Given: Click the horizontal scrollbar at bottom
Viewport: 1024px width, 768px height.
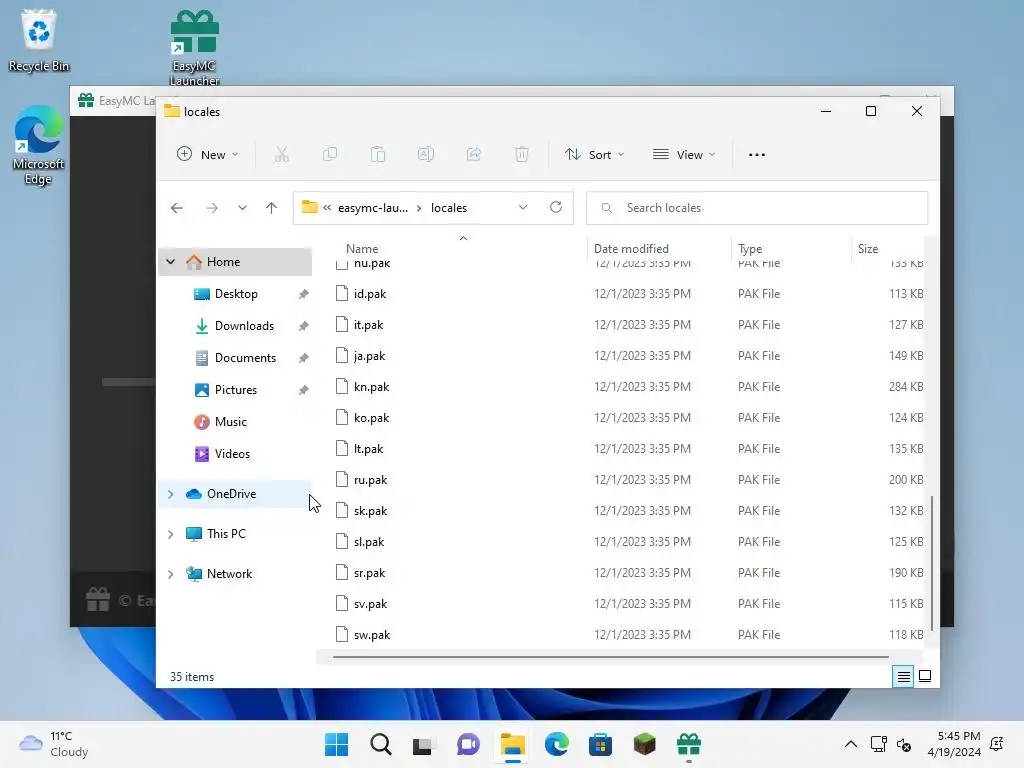Looking at the screenshot, I should pyautogui.click(x=611, y=657).
